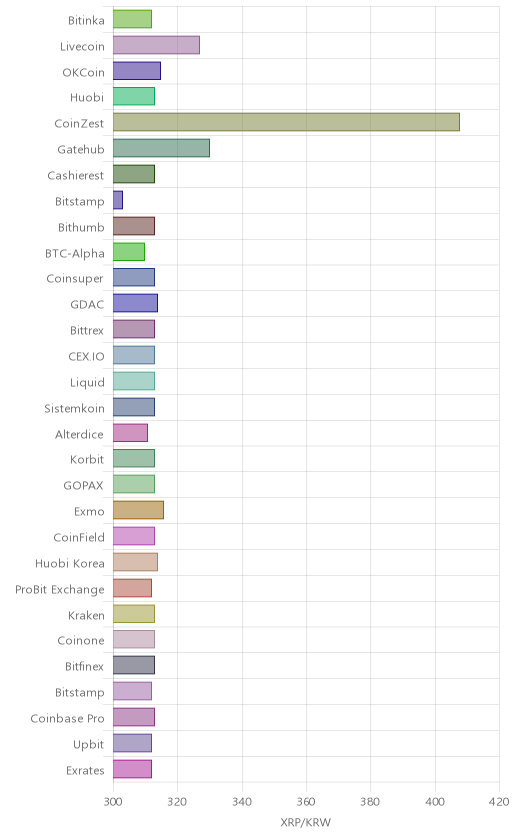Click the Bitinka label
The width and height of the screenshot is (512, 840).
pos(86,20)
